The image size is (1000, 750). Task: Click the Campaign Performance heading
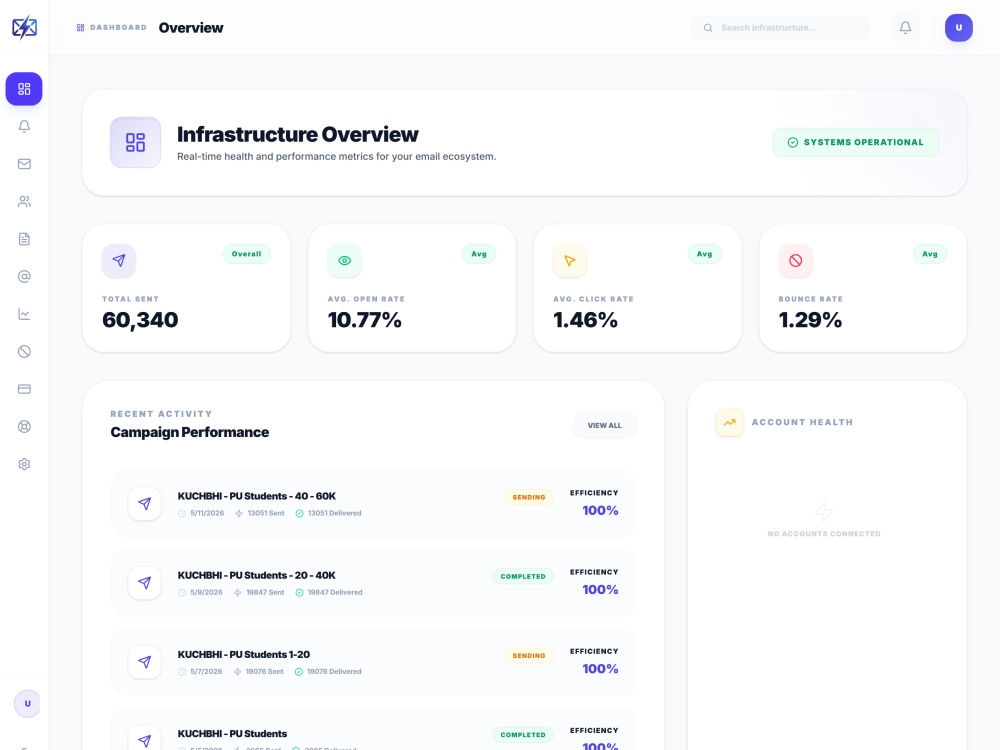click(x=189, y=432)
